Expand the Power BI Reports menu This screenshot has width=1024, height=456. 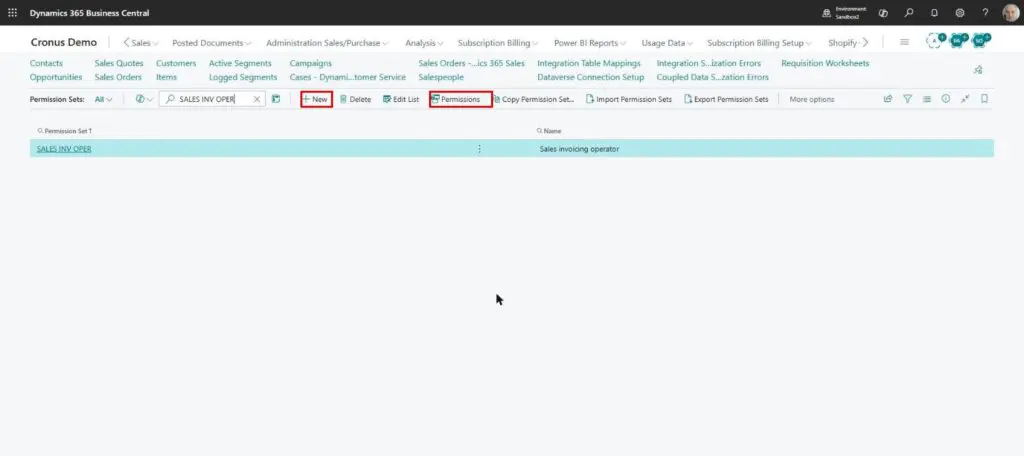590,42
